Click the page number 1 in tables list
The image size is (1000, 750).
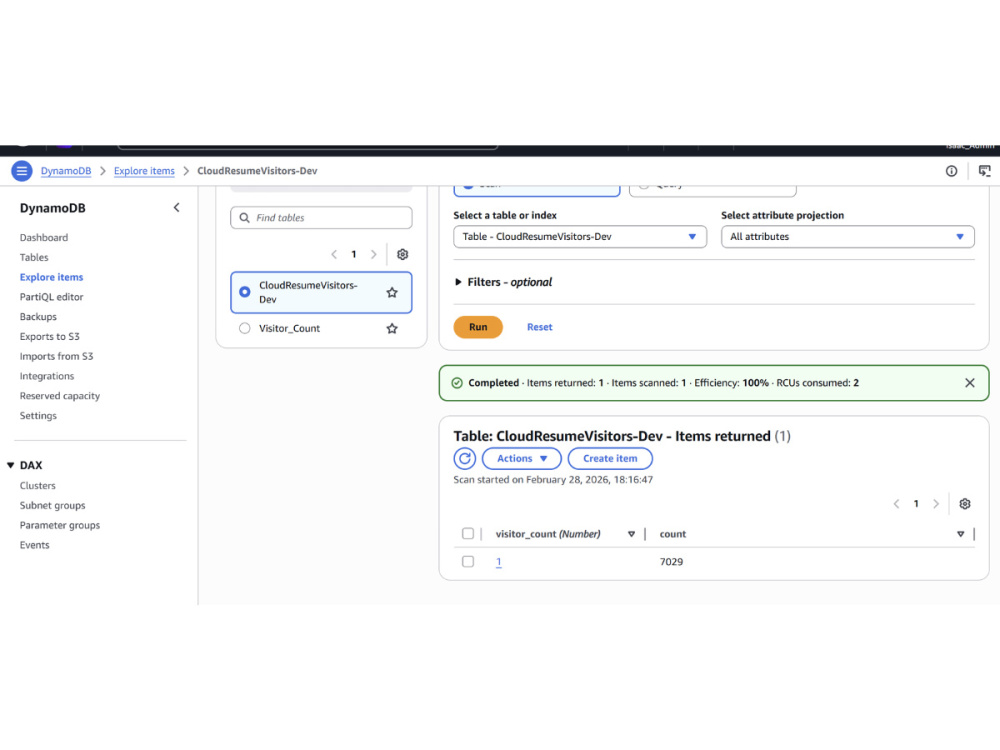click(x=354, y=254)
